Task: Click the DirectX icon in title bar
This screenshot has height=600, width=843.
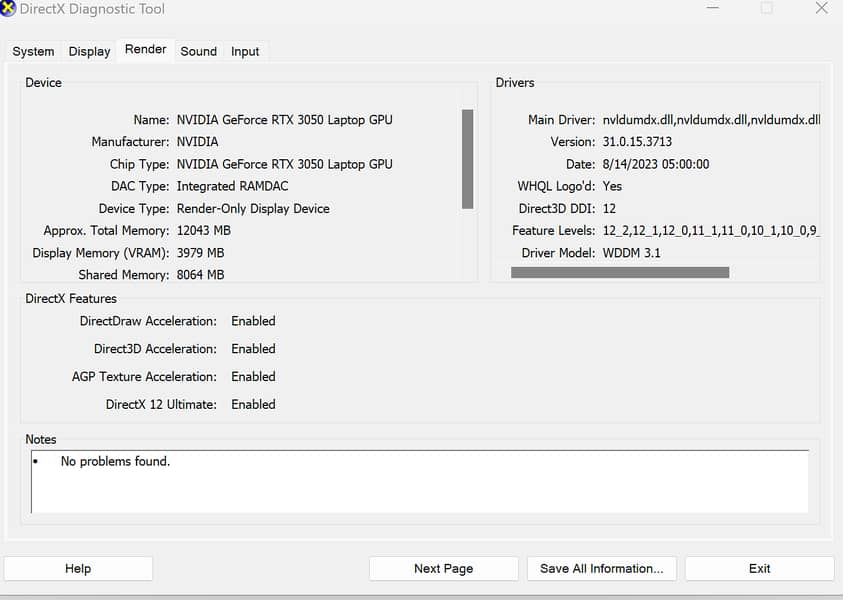Action: (x=8, y=9)
